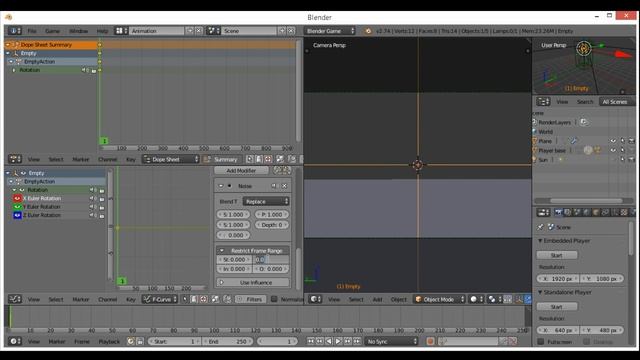This screenshot has width=640, height=360.
Task: Mute the X Euler Rotation channel
Action: (x=93, y=198)
